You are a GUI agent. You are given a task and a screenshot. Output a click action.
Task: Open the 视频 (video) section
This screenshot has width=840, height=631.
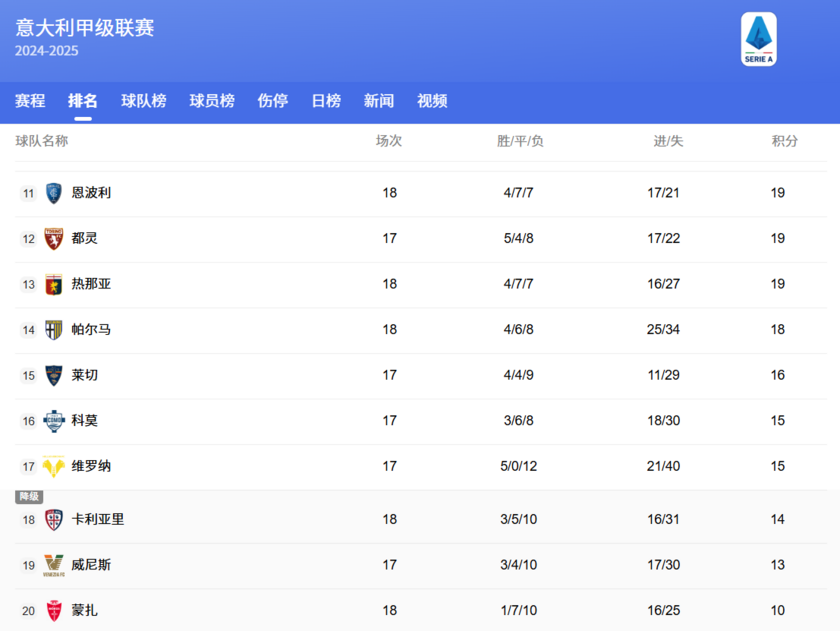tap(431, 101)
